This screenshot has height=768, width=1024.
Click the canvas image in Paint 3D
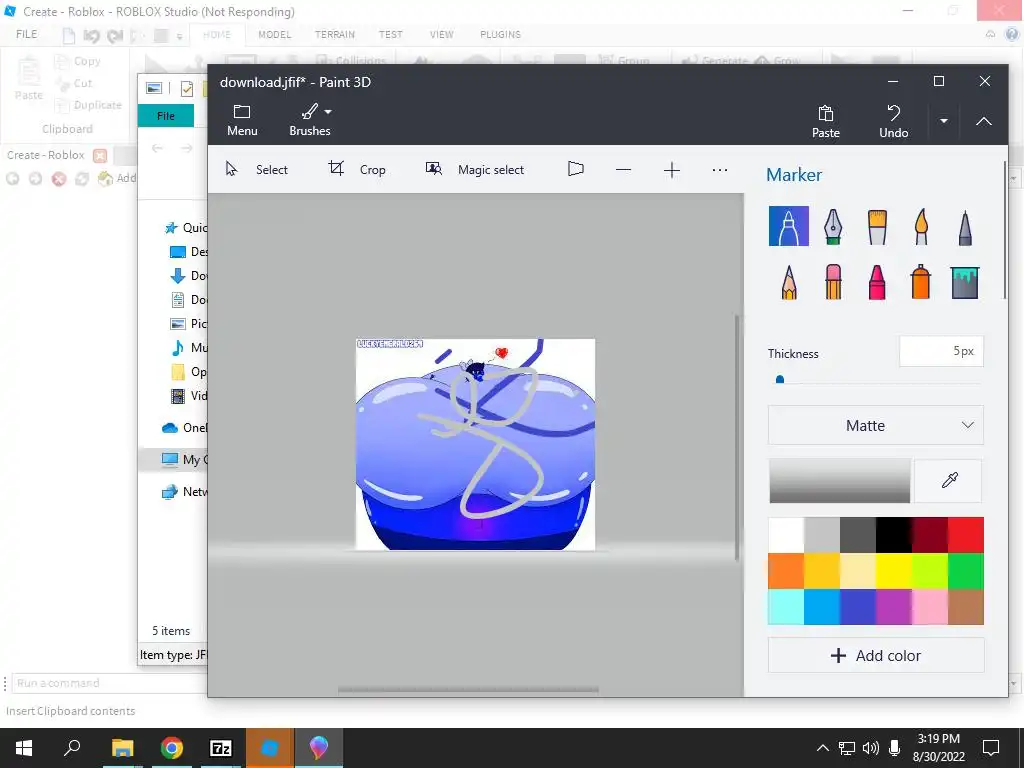tap(475, 444)
